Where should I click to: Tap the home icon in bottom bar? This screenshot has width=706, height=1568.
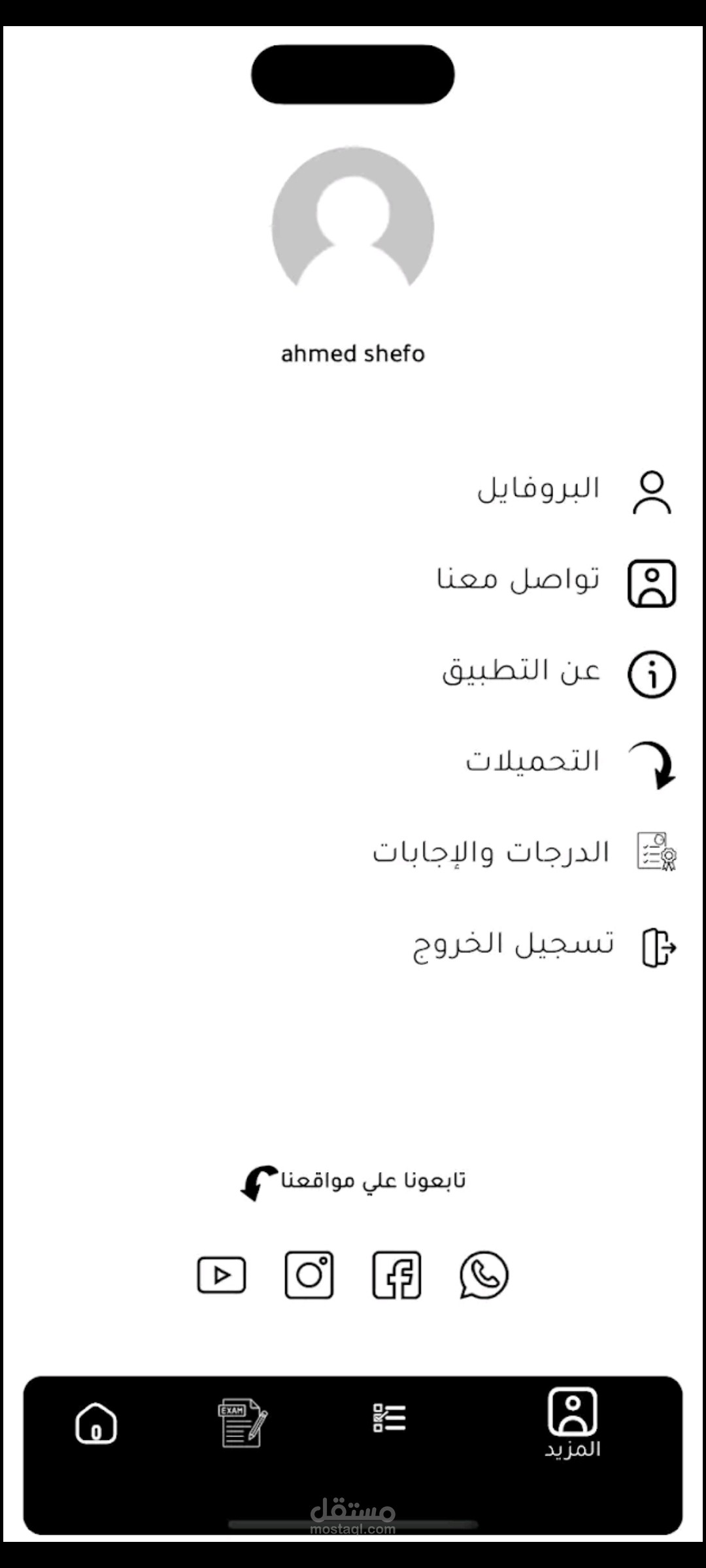click(x=96, y=1423)
